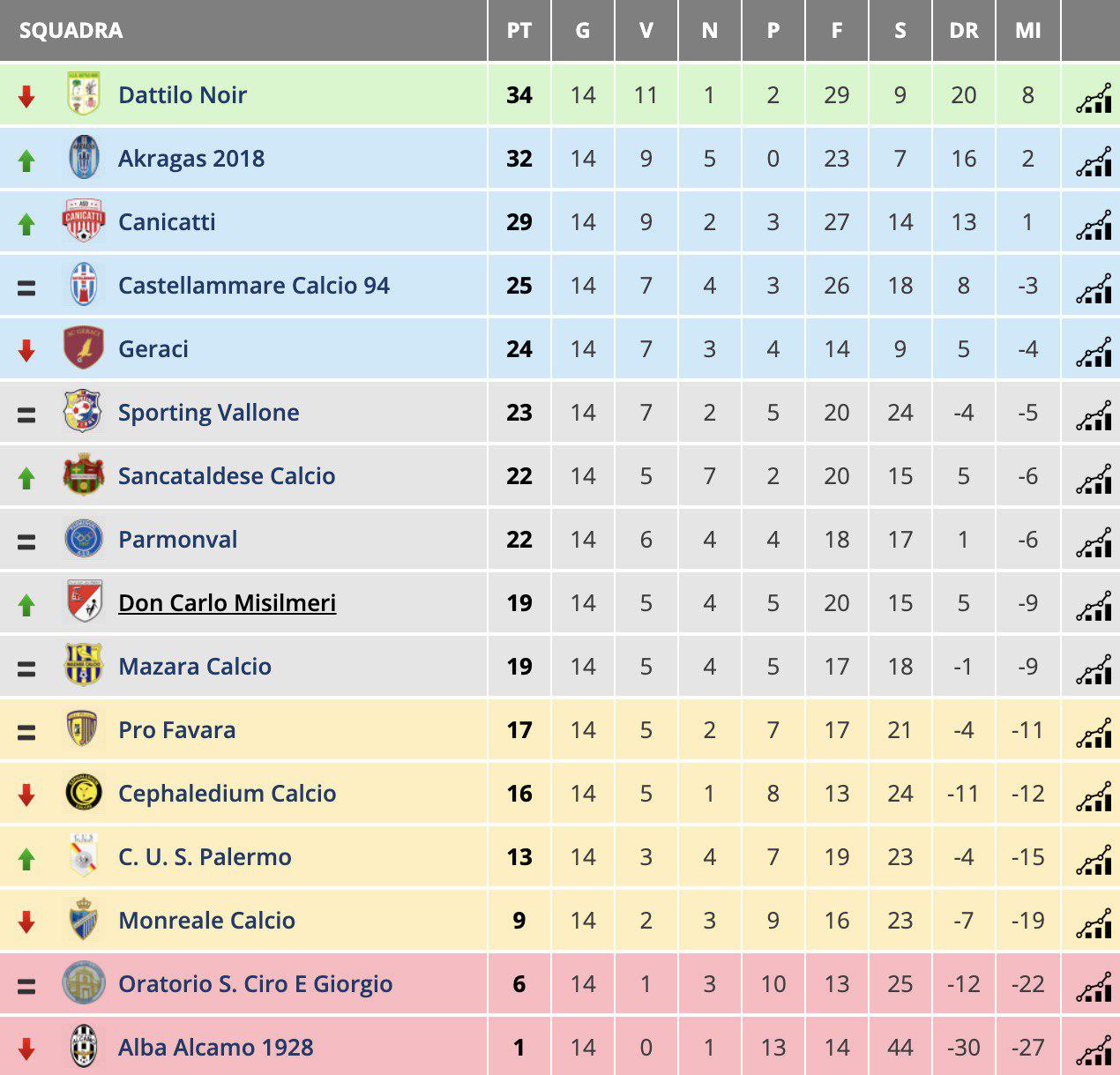Screen dimensions: 1120x1075
Task: Open Oratorio S. Ciro E Giorgio page
Action: (x=256, y=984)
